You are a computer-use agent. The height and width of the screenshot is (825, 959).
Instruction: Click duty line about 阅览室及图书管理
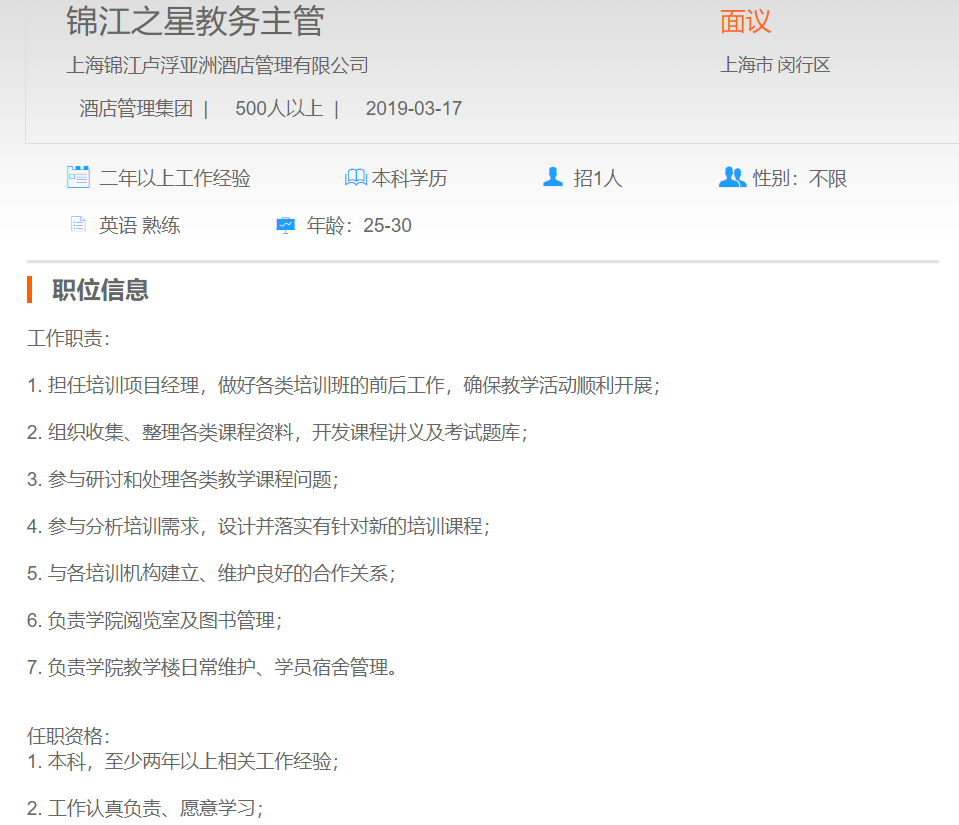(155, 621)
